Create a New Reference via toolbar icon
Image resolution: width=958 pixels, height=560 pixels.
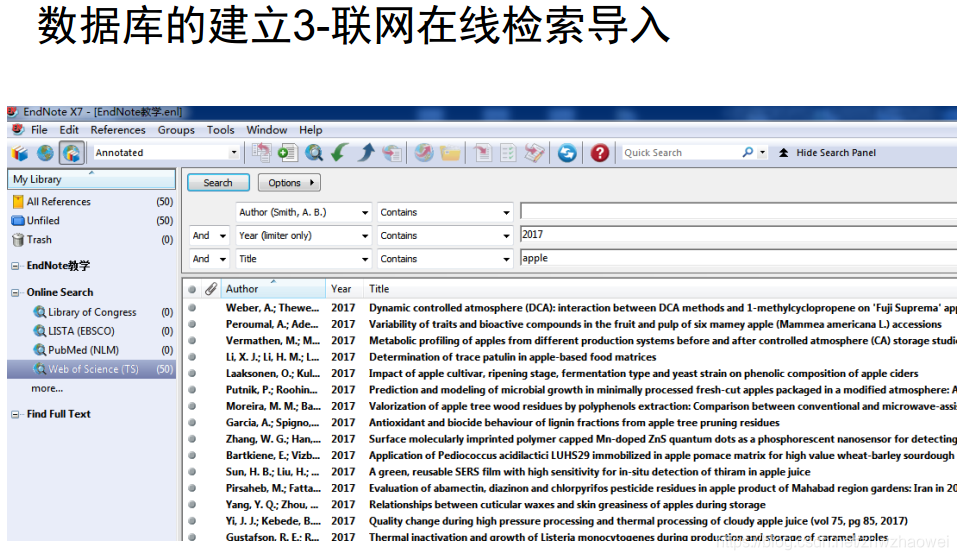coord(287,153)
